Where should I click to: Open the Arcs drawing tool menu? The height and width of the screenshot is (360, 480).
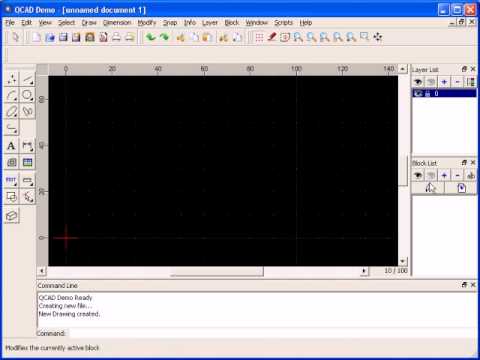pyautogui.click(x=12, y=95)
